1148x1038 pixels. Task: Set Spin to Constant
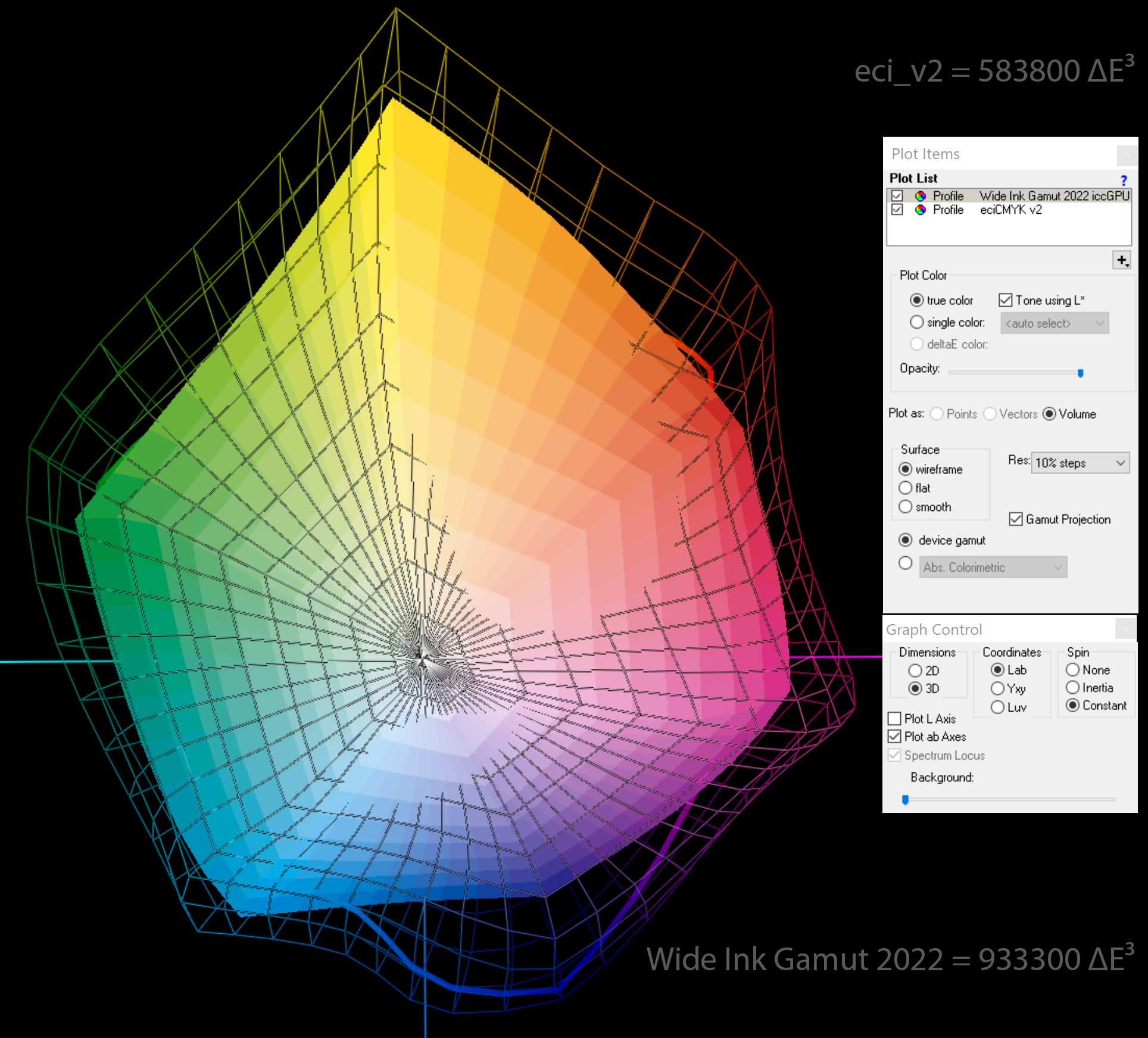(x=1073, y=705)
